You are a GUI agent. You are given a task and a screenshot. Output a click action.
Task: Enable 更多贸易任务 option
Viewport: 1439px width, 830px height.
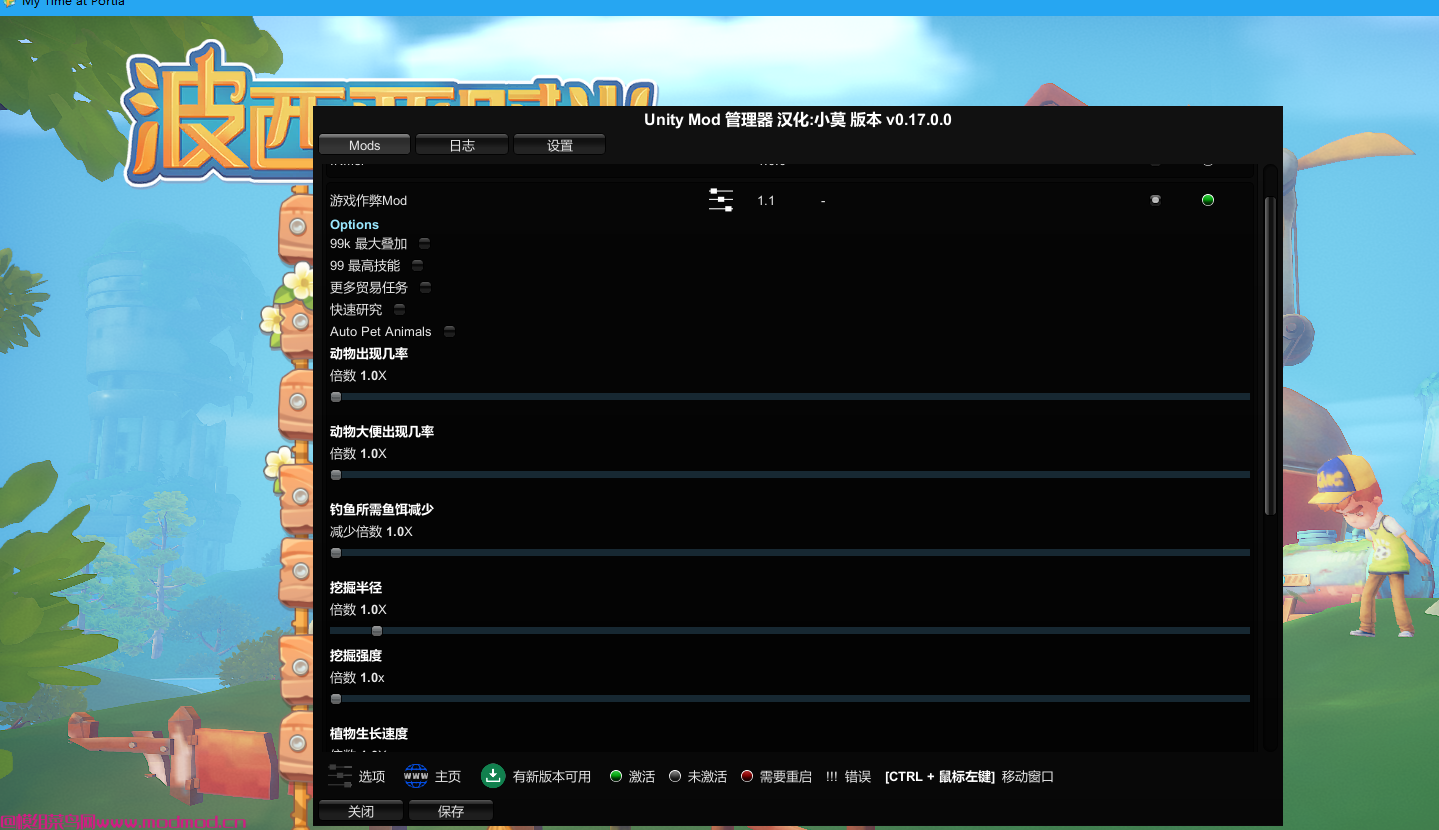point(424,287)
